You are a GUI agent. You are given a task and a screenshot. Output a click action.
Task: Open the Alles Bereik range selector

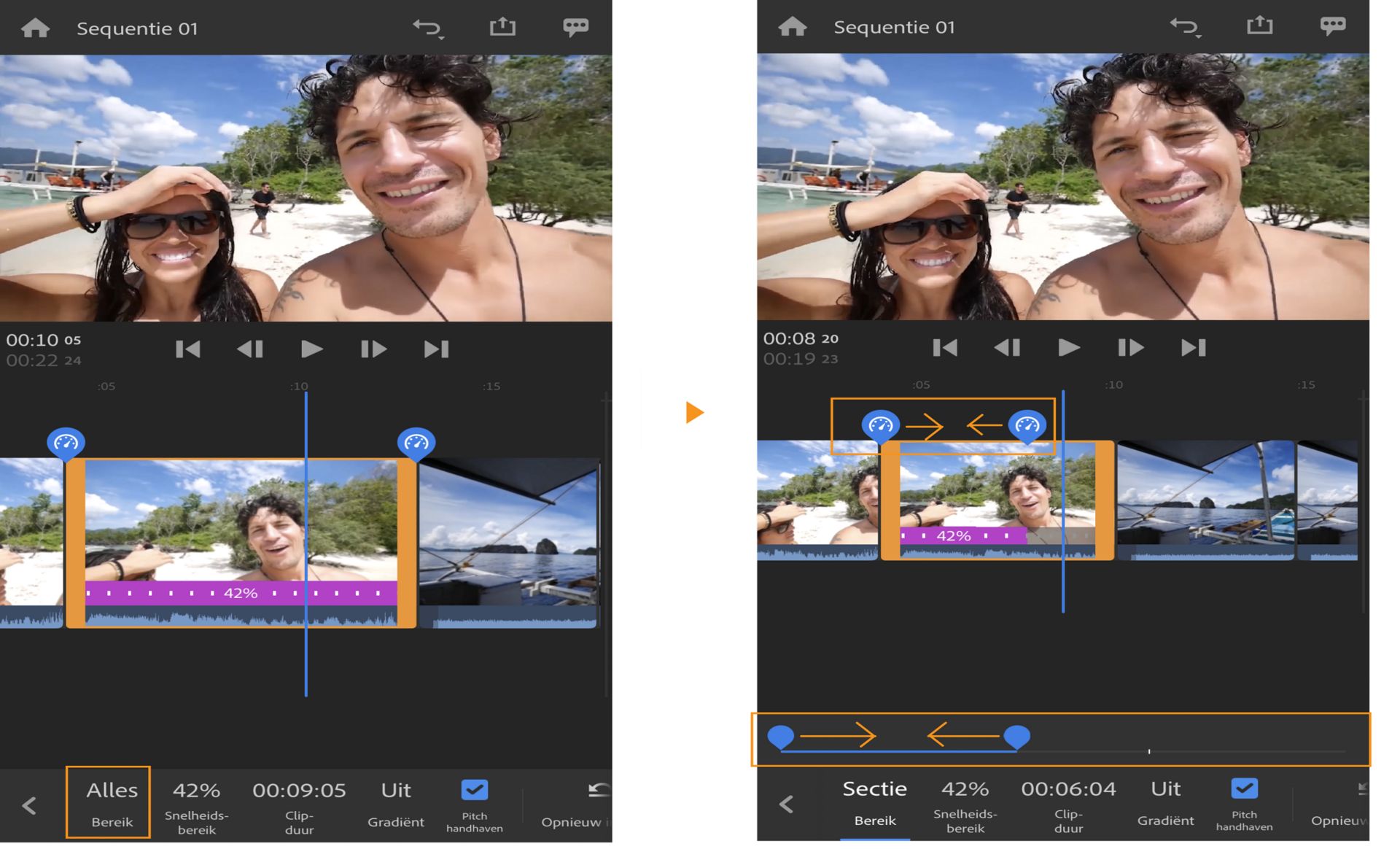pos(111,802)
